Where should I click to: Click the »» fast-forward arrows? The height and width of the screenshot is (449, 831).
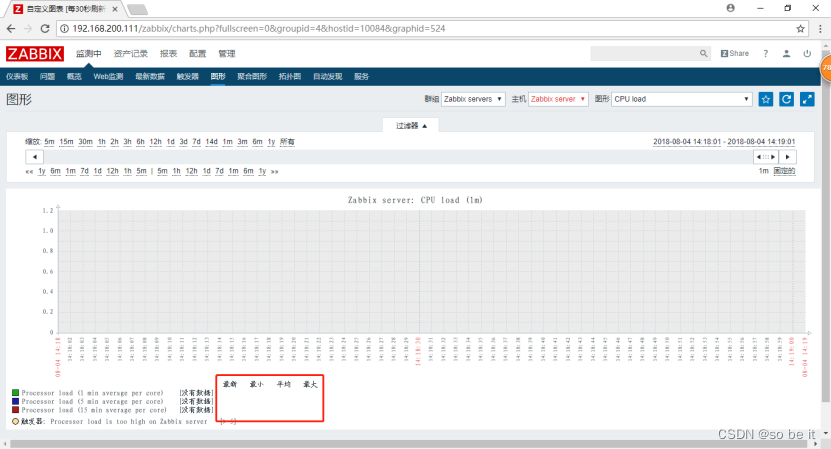click(275, 171)
